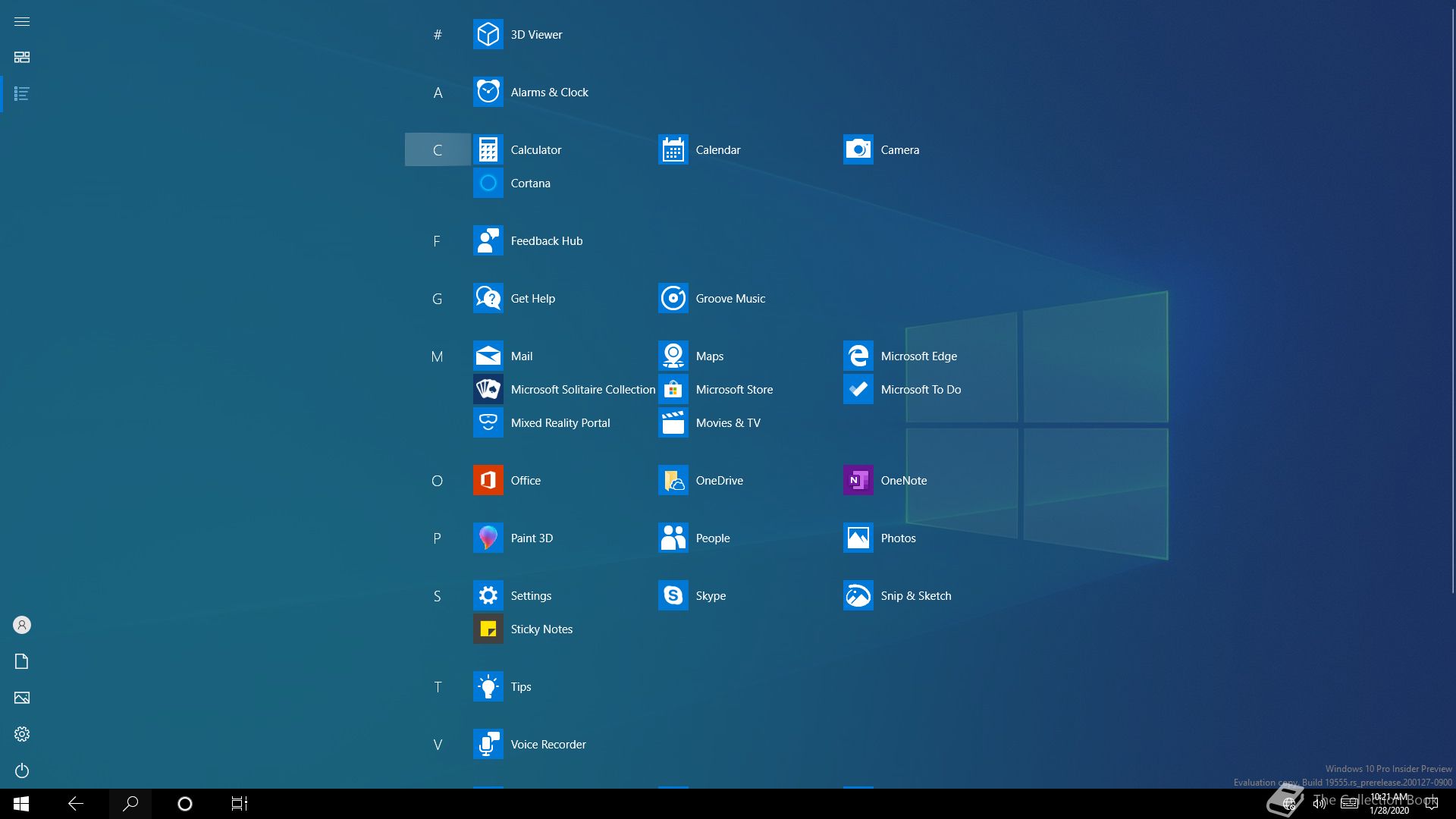Launch Mixed Reality Portal icon
1456x819 pixels.
[488, 422]
